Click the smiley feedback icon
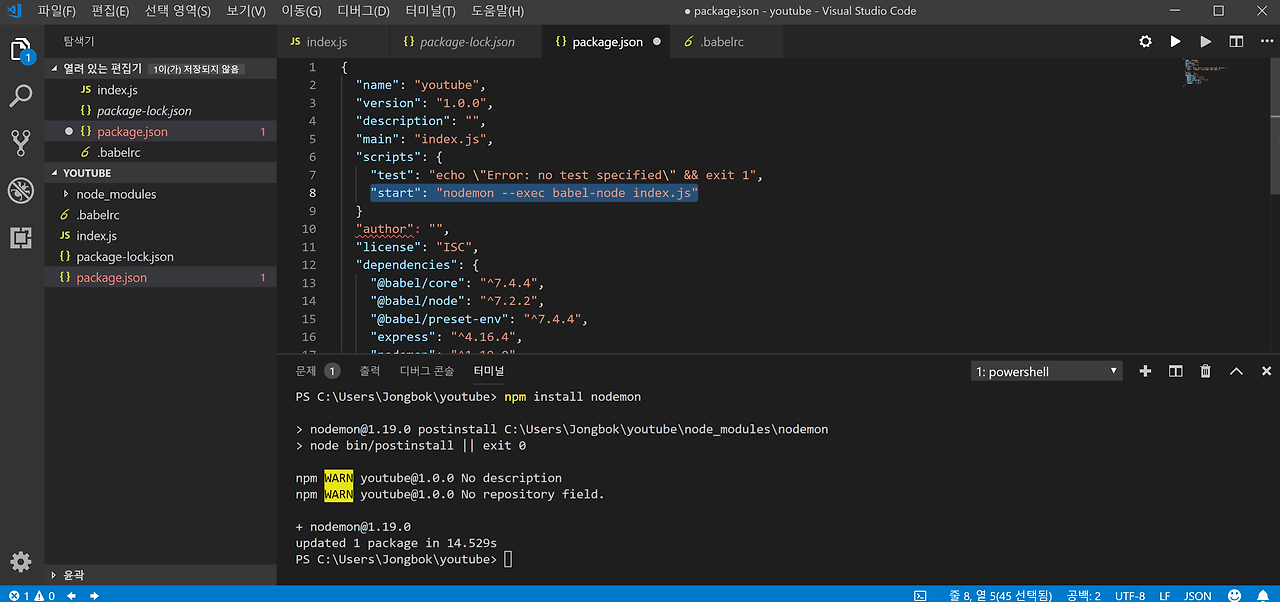1280x602 pixels. point(1236,595)
